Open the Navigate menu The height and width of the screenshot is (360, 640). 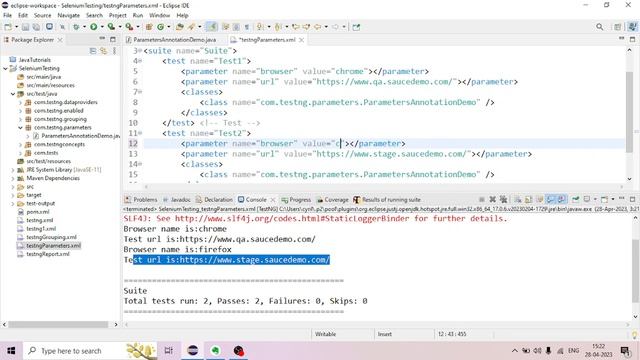[x=69, y=15]
